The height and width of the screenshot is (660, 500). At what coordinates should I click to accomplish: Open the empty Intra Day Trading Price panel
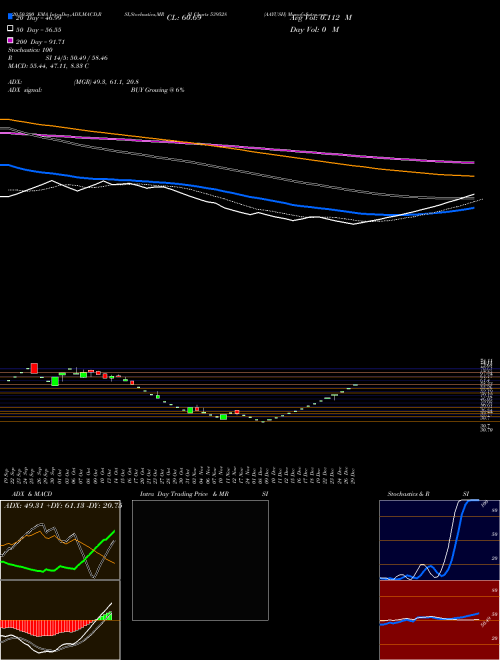[x=200, y=560]
